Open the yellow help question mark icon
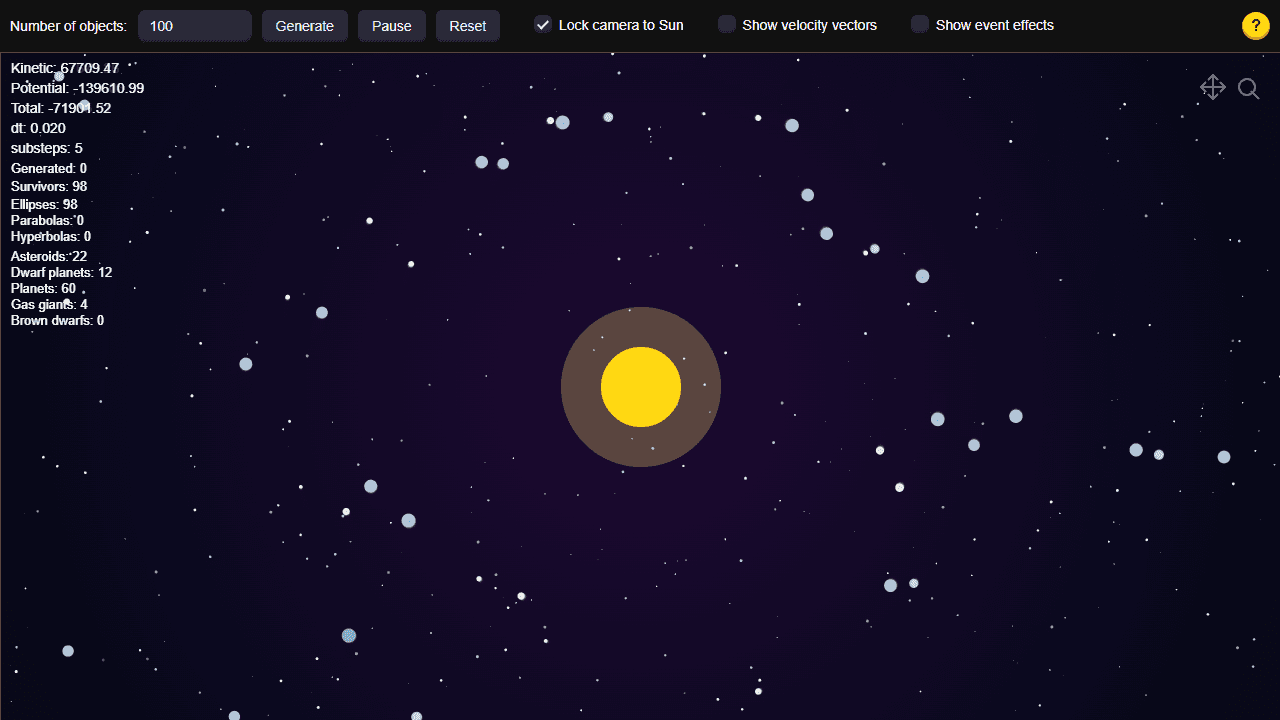This screenshot has width=1280, height=720. click(x=1255, y=26)
